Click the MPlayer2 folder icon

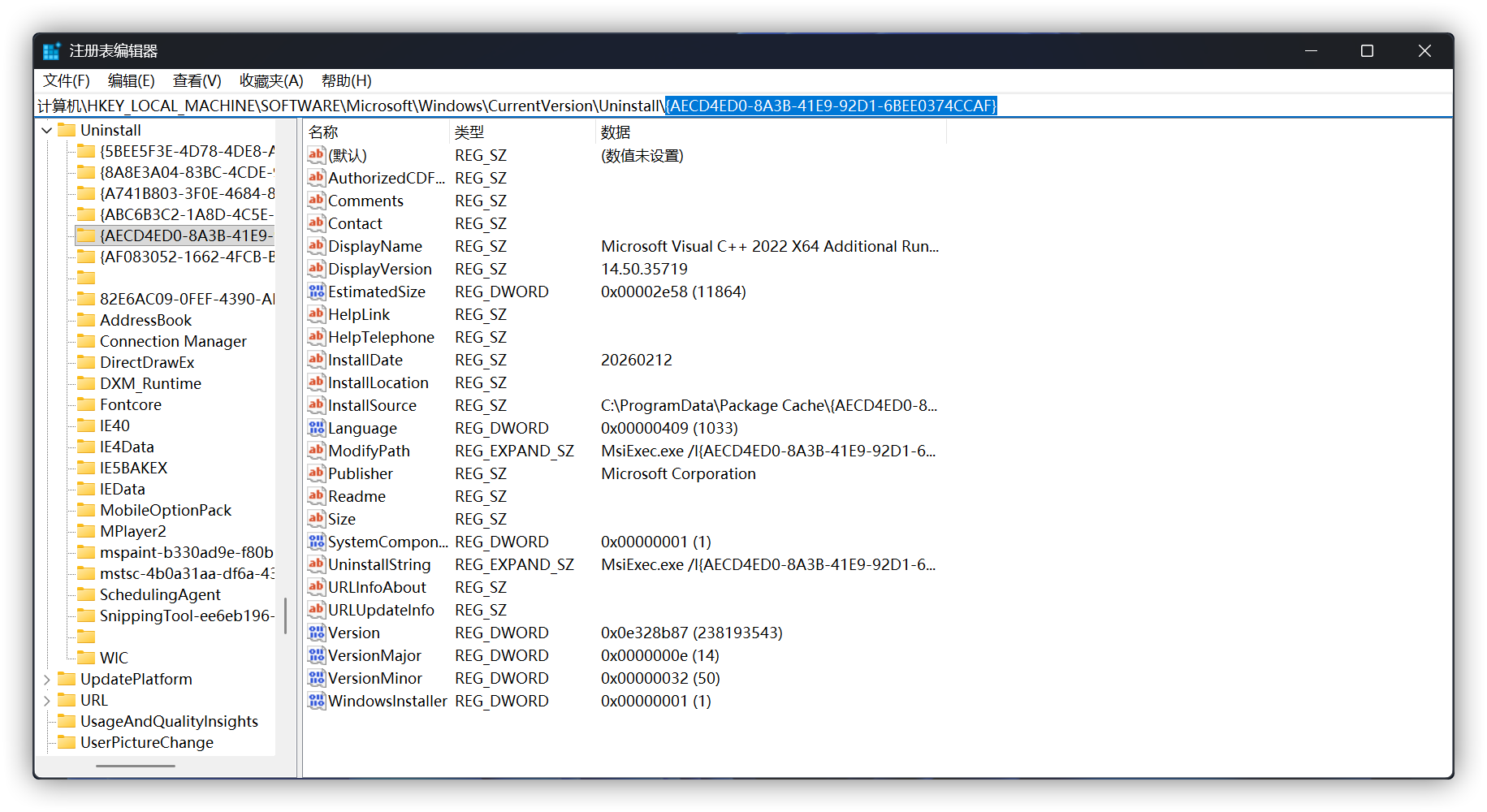[86, 531]
